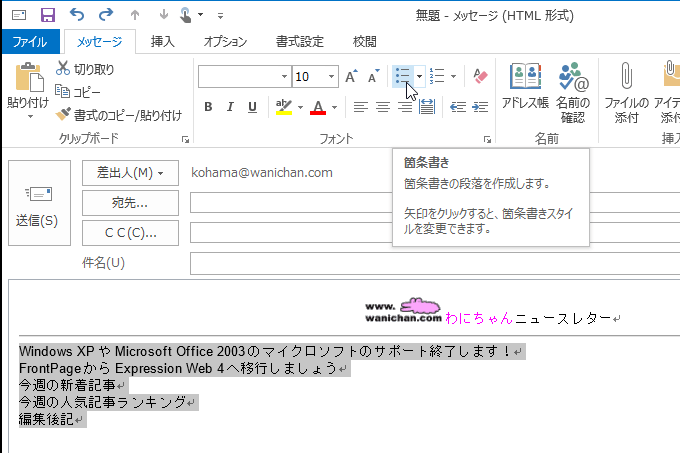Click the pink わにちゃん text
This screenshot has width=680, height=453.
tap(479, 318)
